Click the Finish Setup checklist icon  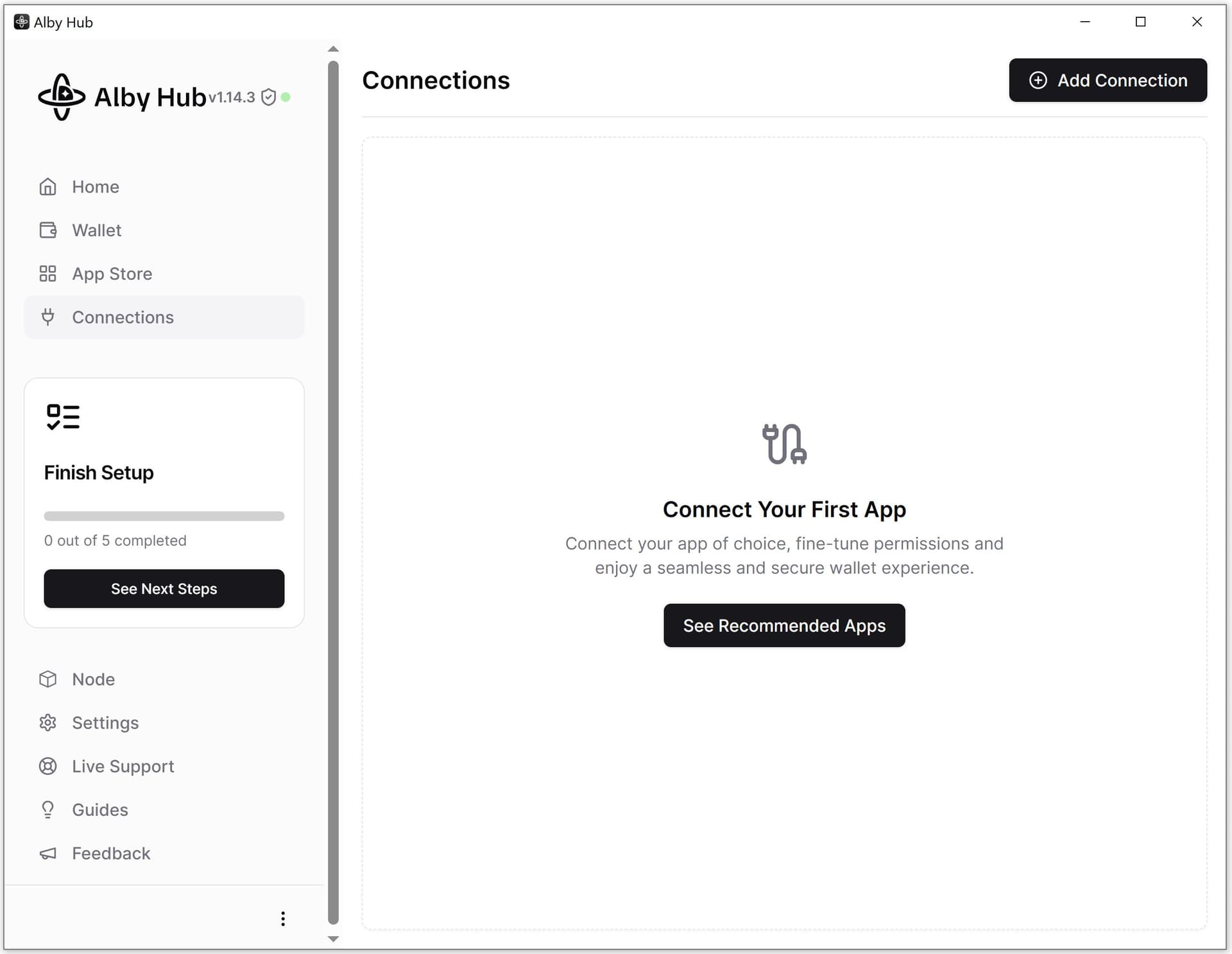coord(63,417)
